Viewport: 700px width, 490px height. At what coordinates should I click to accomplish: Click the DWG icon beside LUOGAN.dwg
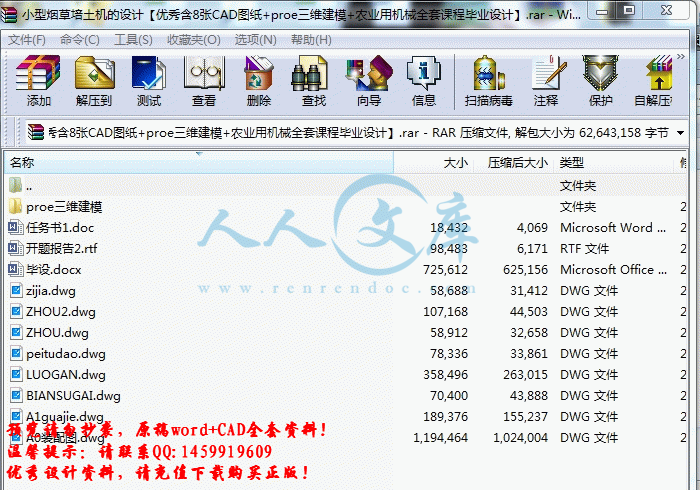pyautogui.click(x=16, y=374)
